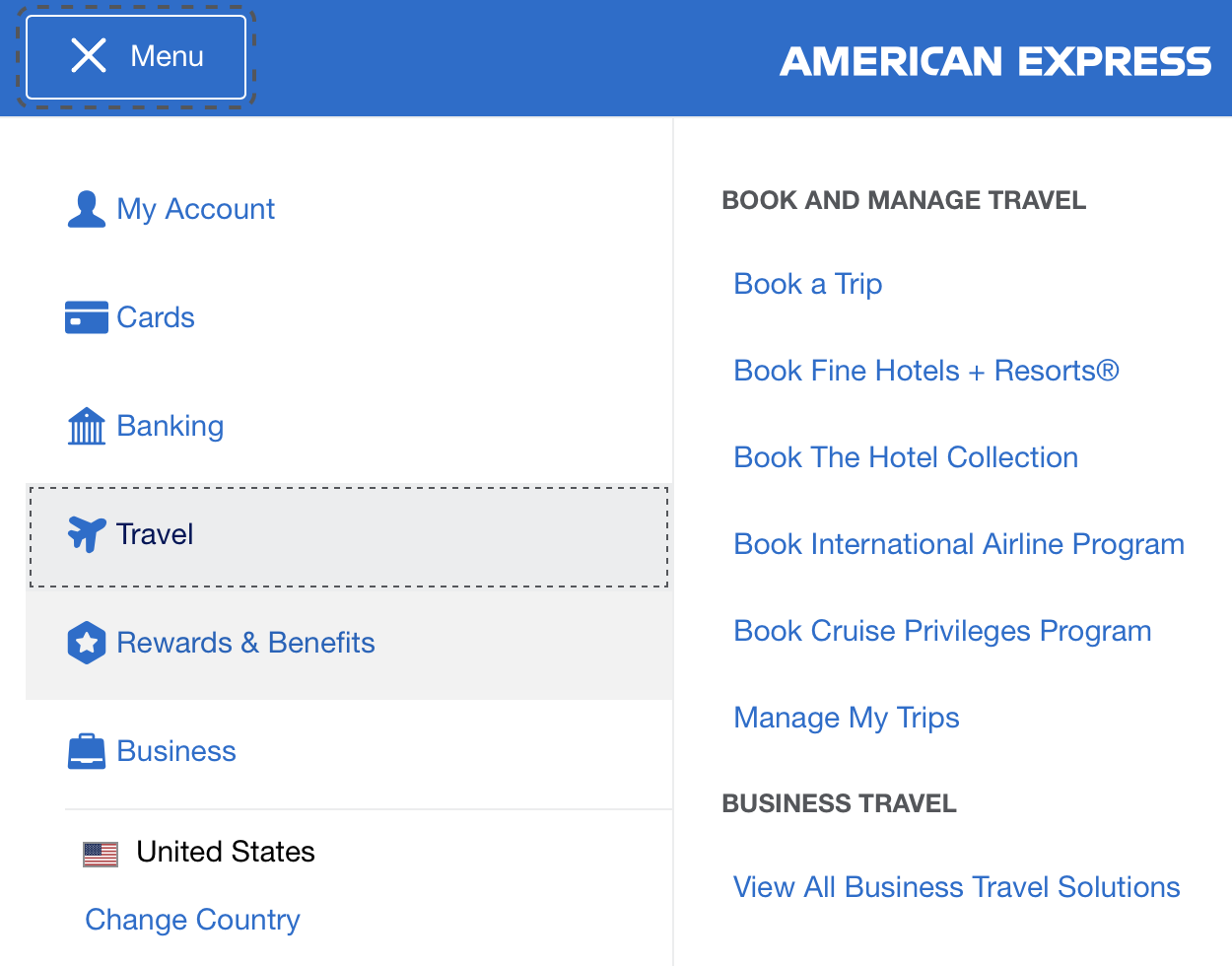
Task: Click the Change Country link
Action: pyautogui.click(x=192, y=919)
